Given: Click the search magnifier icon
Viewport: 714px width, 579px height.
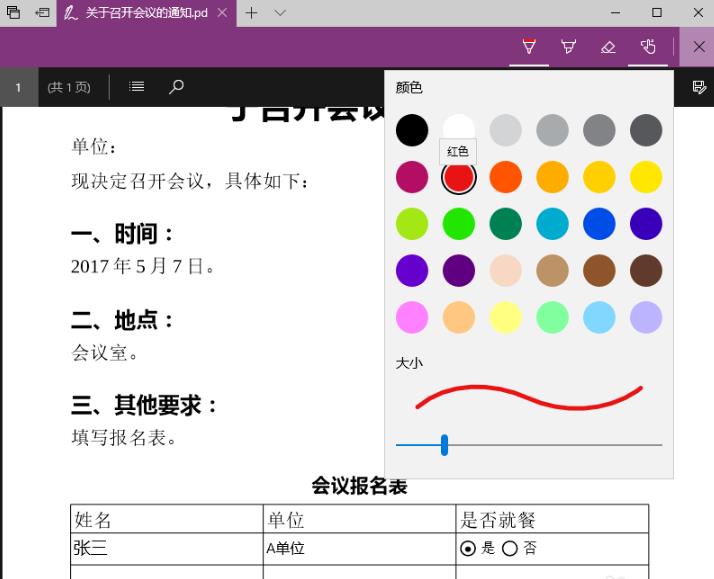Looking at the screenshot, I should pos(176,87).
